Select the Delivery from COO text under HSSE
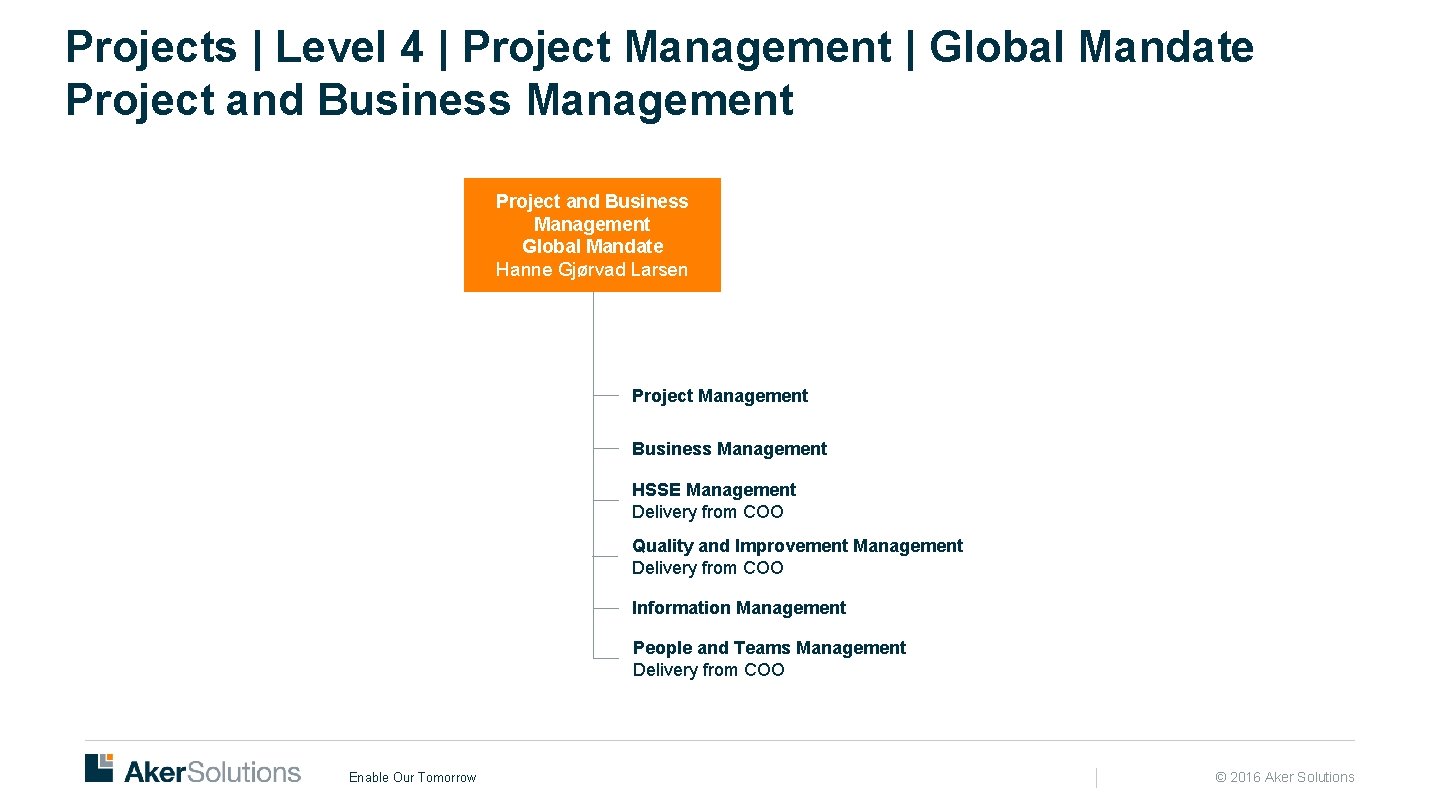The image size is (1440, 810). tap(708, 512)
